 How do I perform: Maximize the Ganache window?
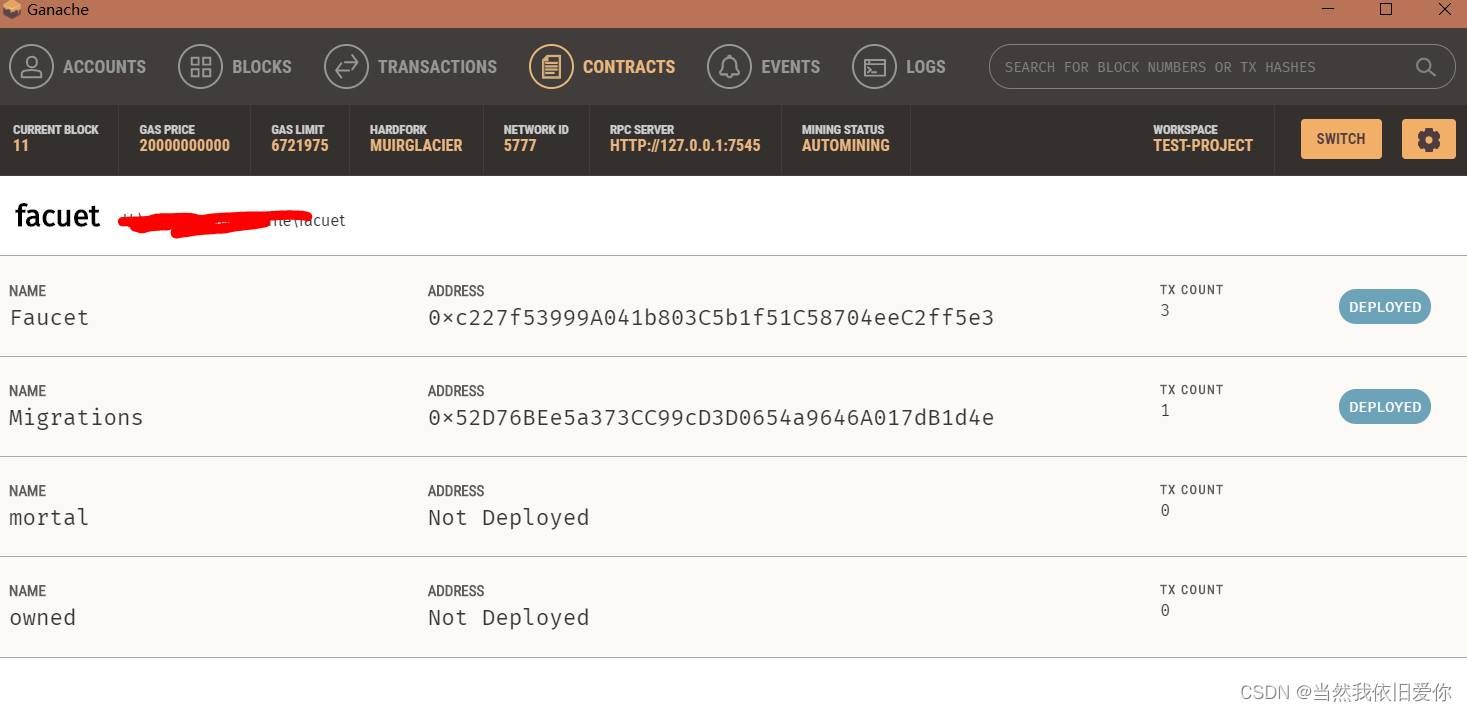[1386, 10]
